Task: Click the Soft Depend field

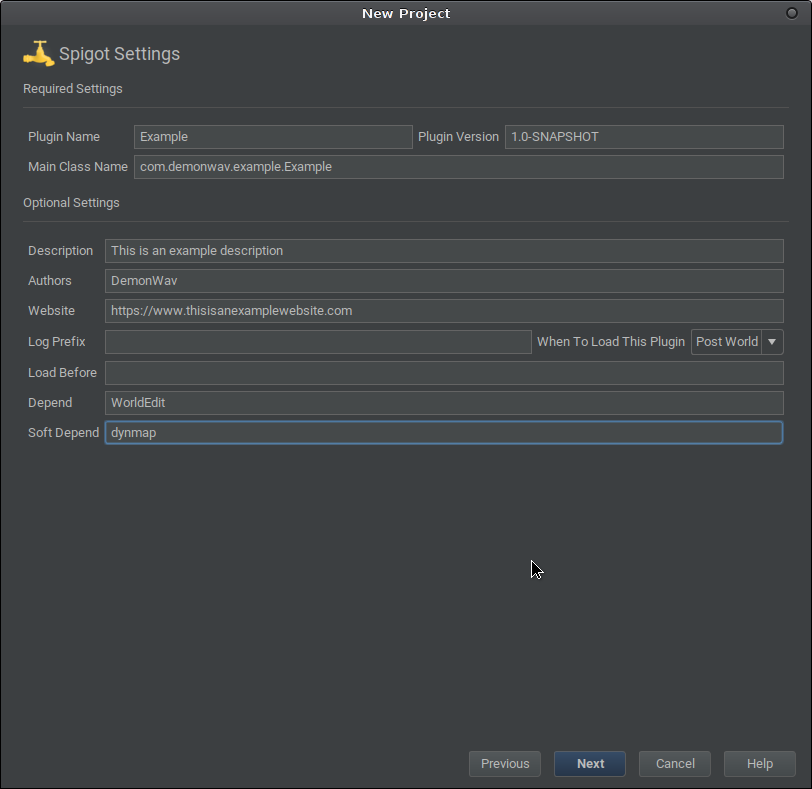Action: pos(444,433)
